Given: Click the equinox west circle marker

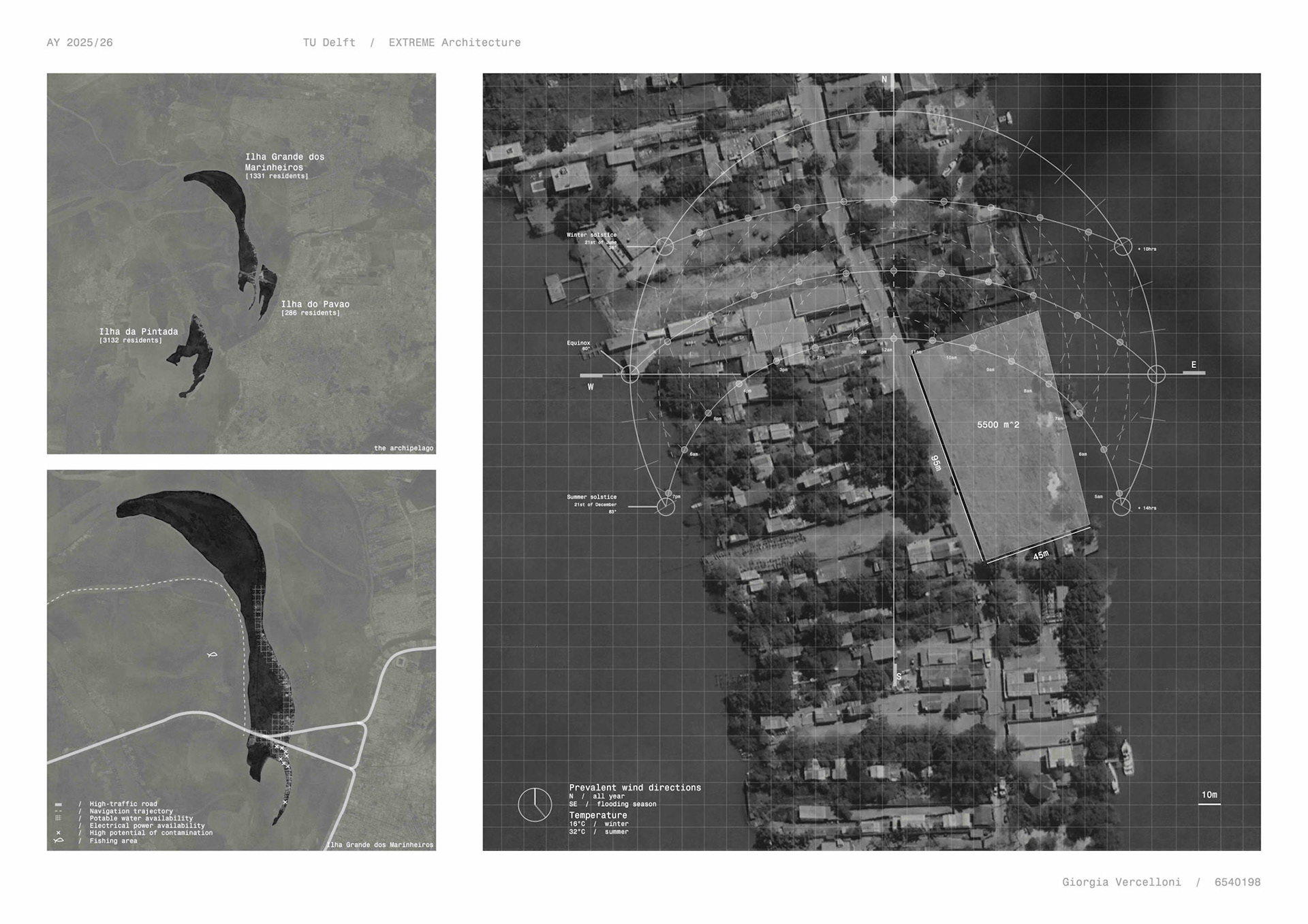Looking at the screenshot, I should click(x=630, y=374).
